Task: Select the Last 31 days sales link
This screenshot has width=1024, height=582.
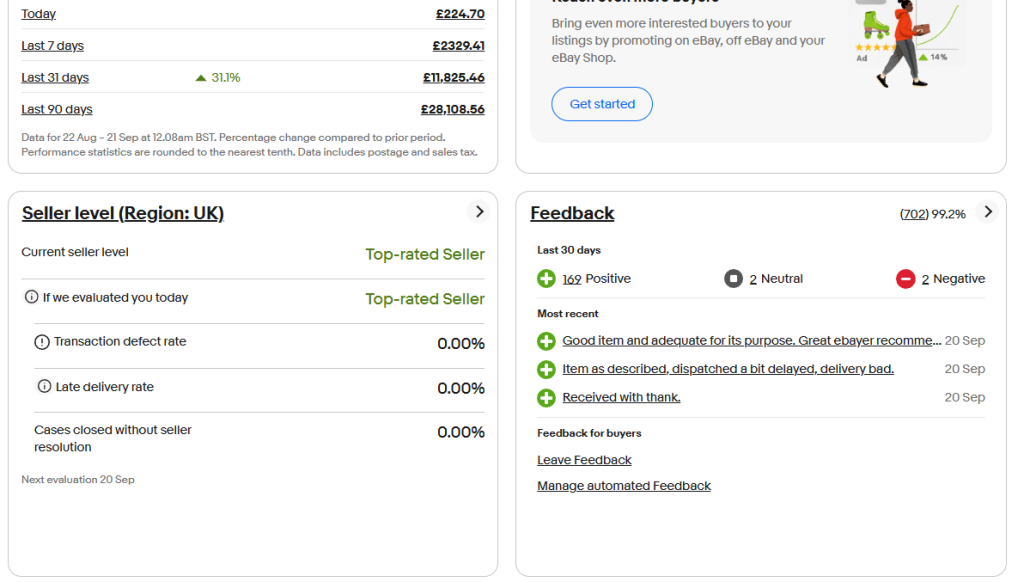Action: coord(55,78)
